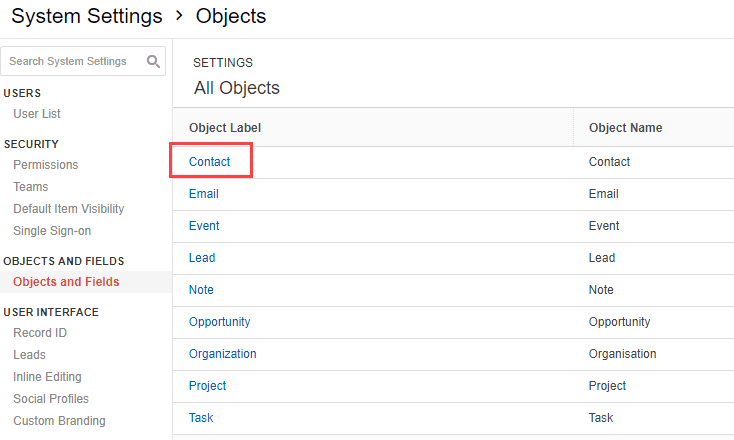
Task: Open the Event object
Action: [x=204, y=226]
